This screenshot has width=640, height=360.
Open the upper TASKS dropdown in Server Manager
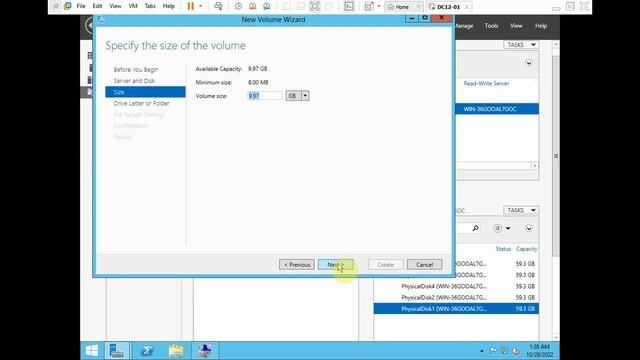click(x=521, y=44)
